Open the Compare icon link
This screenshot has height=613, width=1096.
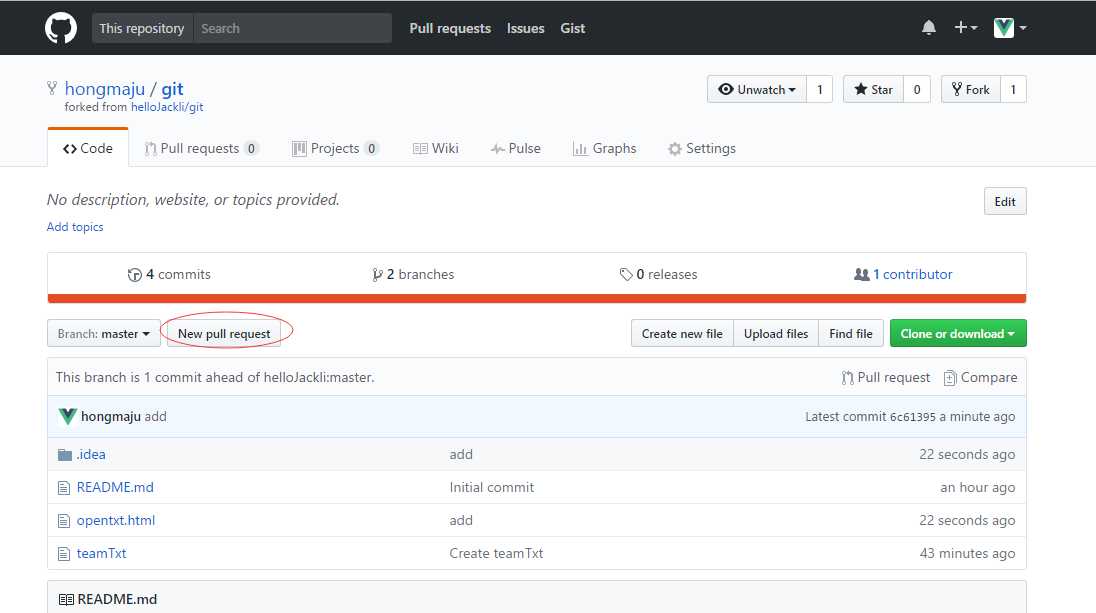pos(979,377)
